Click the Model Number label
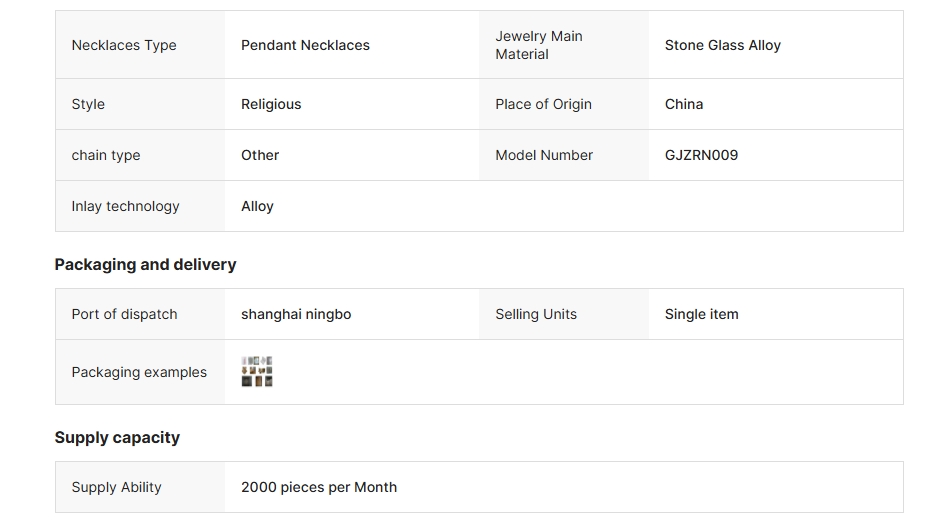The width and height of the screenshot is (943, 520). (544, 155)
